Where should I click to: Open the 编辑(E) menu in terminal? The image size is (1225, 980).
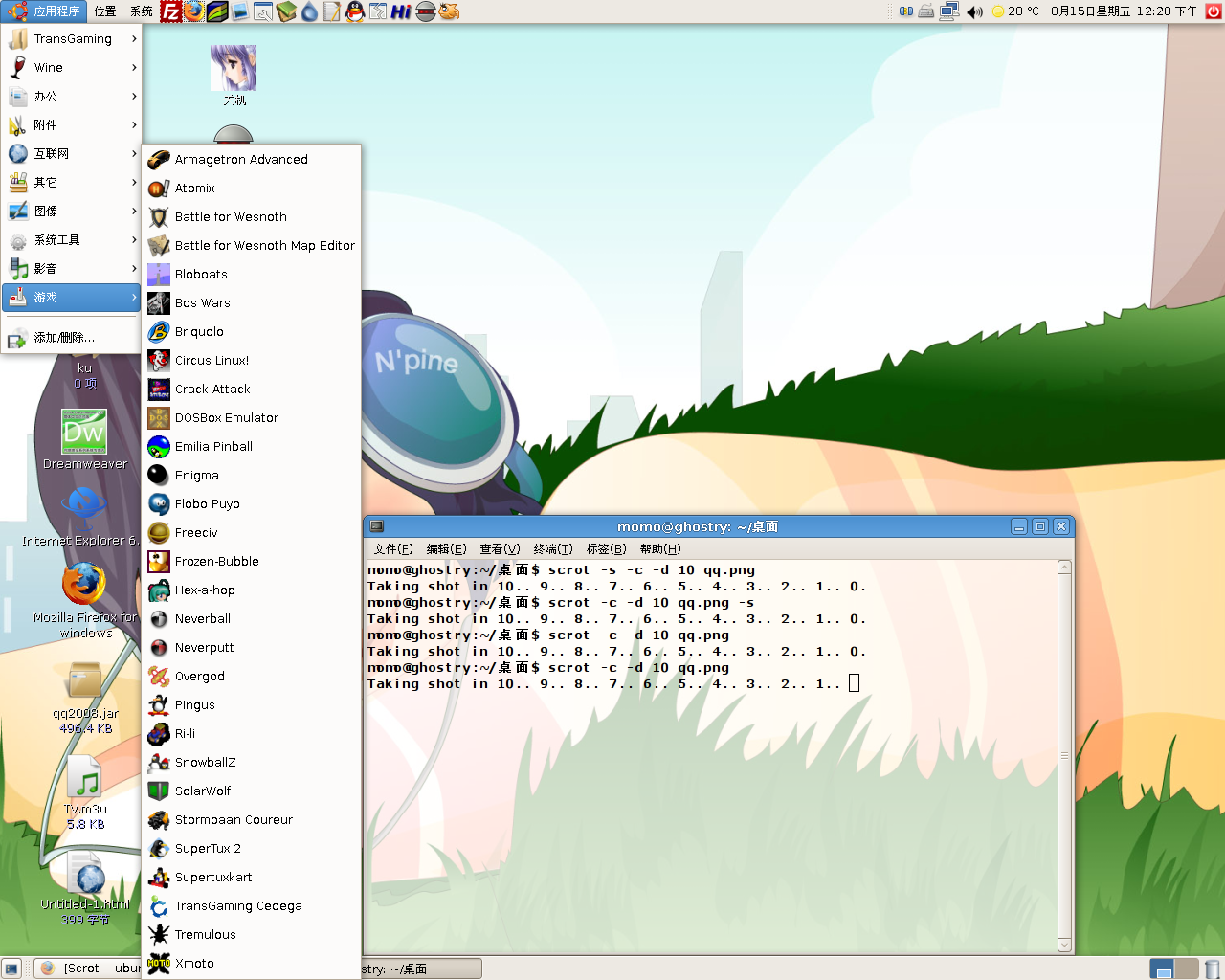[447, 549]
